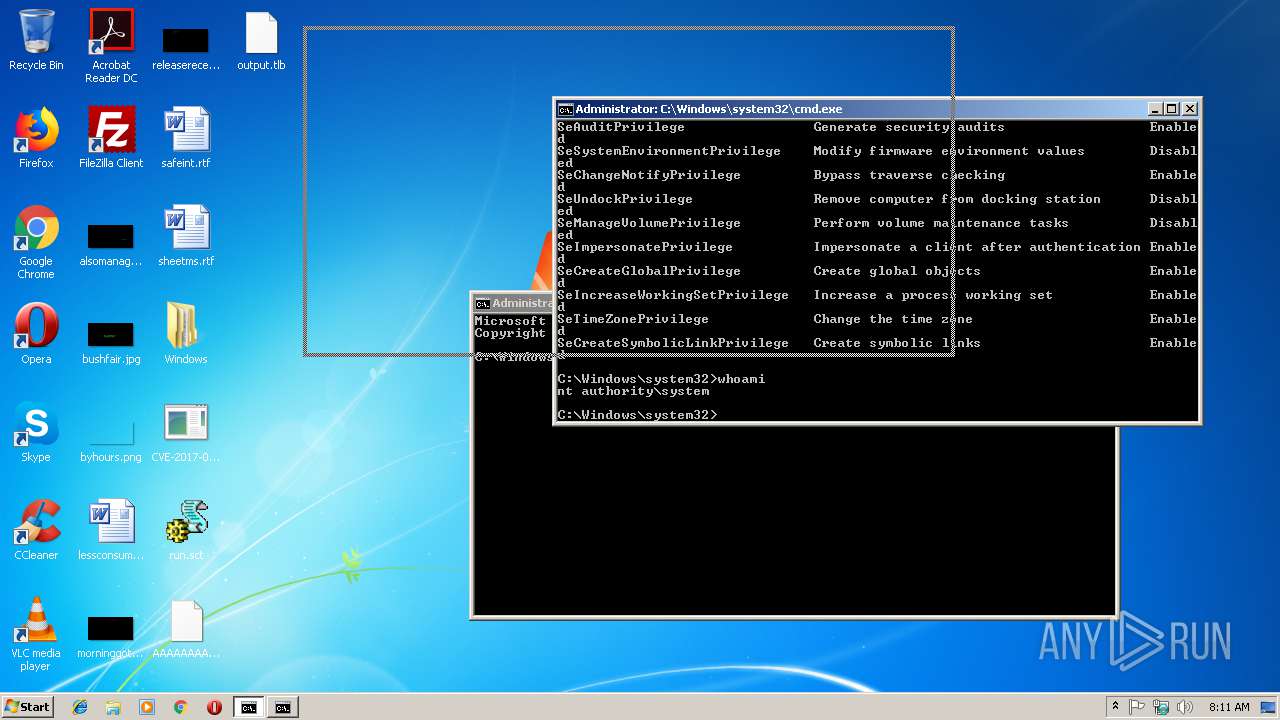The width and height of the screenshot is (1280, 720).
Task: Open system menu icon of front cmd window
Action: [x=565, y=109]
